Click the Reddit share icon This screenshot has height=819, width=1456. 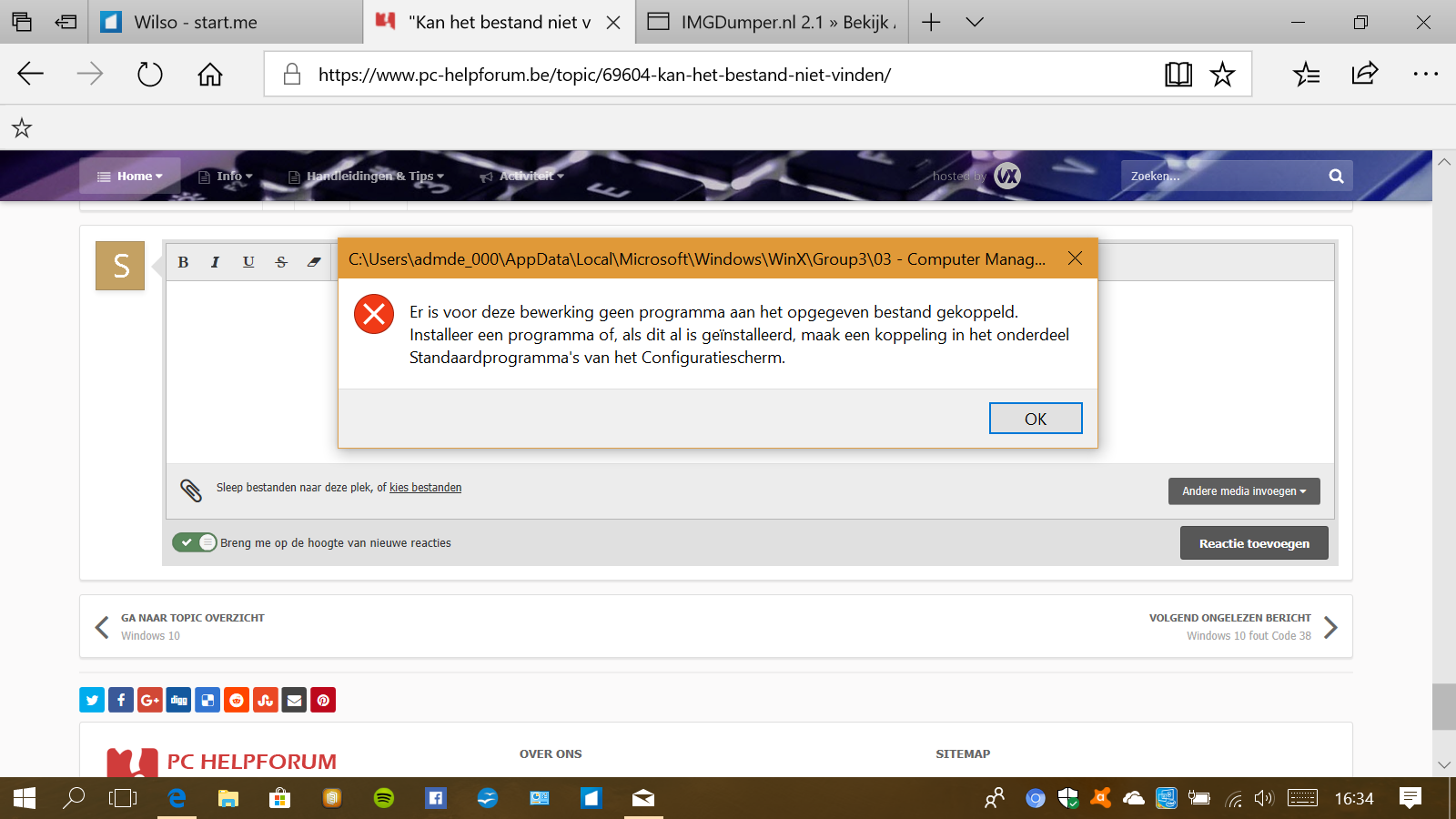237,700
